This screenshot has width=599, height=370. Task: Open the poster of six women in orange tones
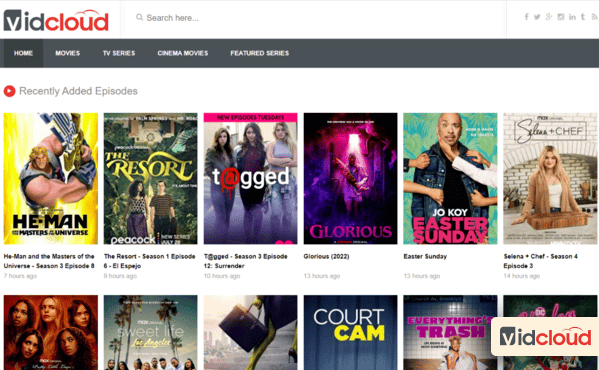point(51,332)
